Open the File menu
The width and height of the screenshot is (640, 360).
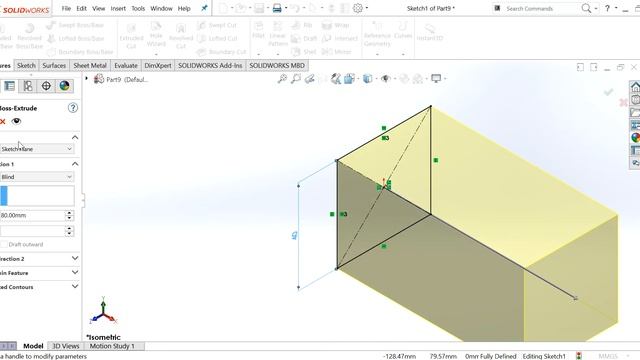pos(66,8)
